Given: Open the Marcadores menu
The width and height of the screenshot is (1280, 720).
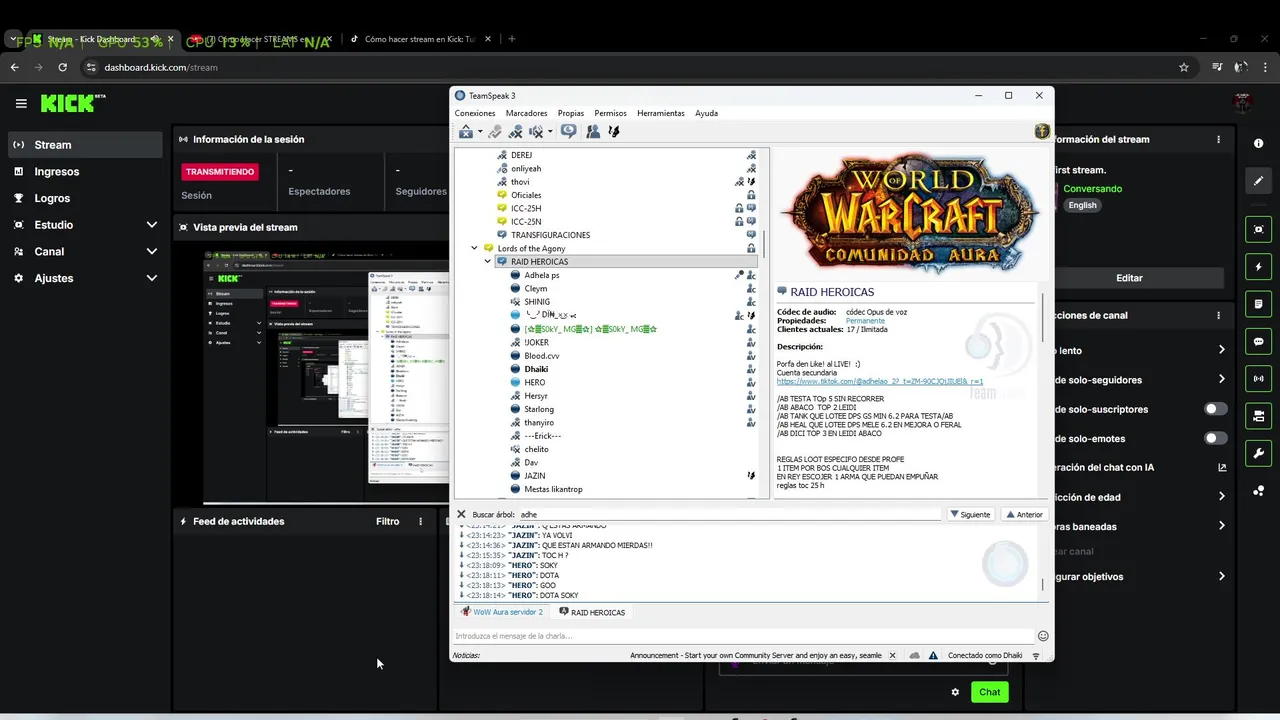Looking at the screenshot, I should pos(527,113).
